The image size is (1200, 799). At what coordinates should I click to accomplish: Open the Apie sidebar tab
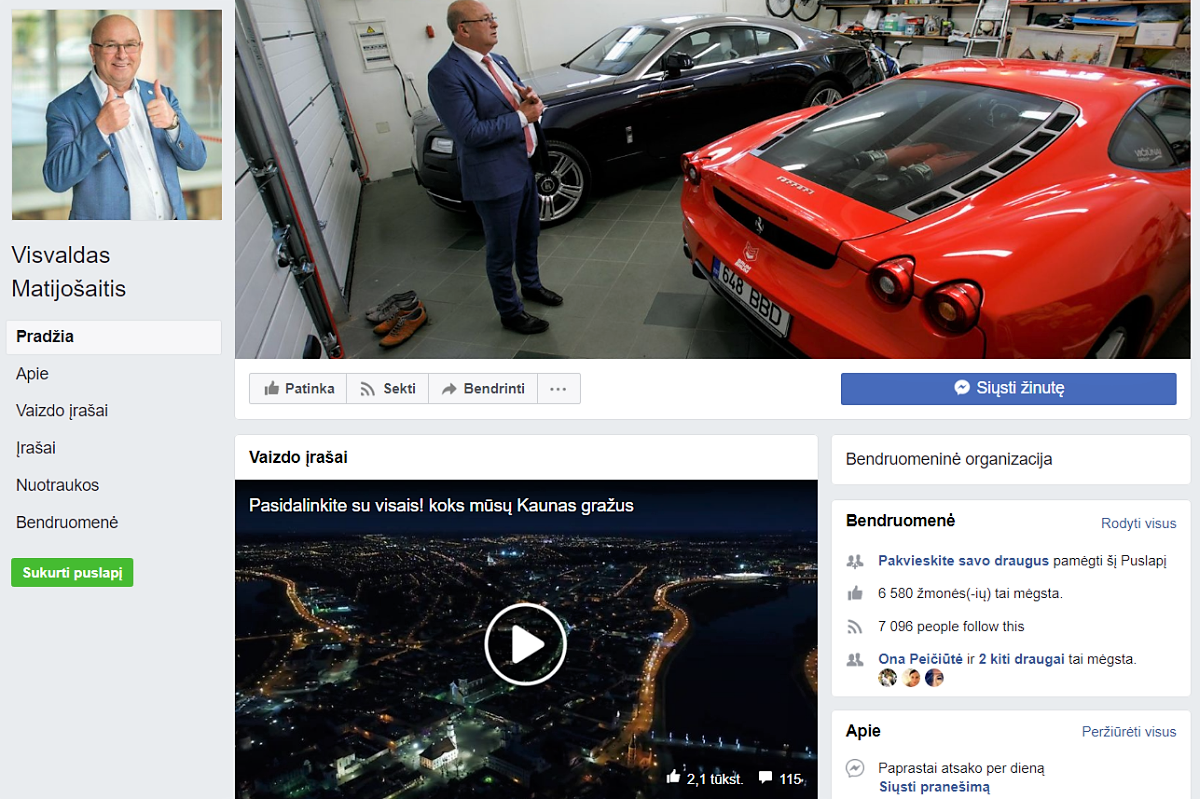coord(32,374)
